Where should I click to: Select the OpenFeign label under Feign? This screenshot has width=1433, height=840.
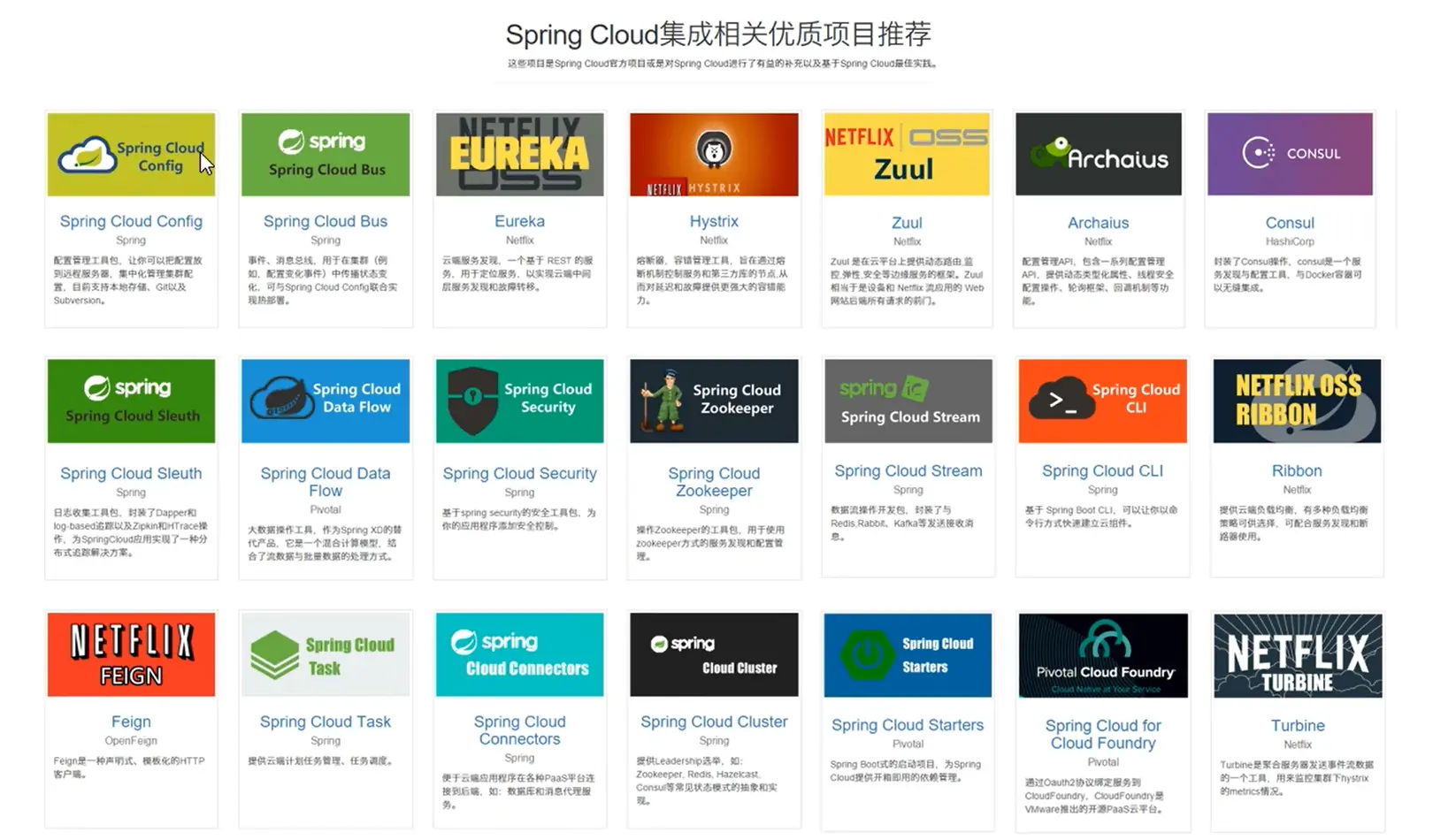point(131,741)
